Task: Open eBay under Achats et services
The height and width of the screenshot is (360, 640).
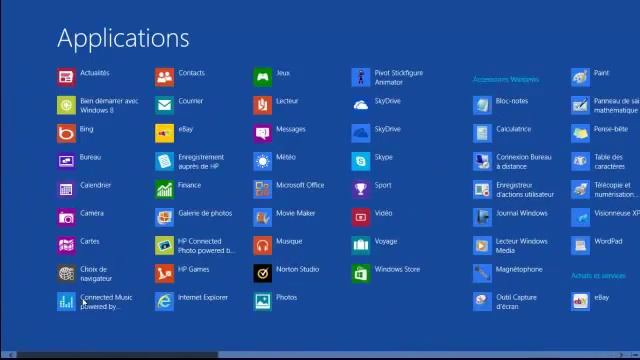Action: 580,302
